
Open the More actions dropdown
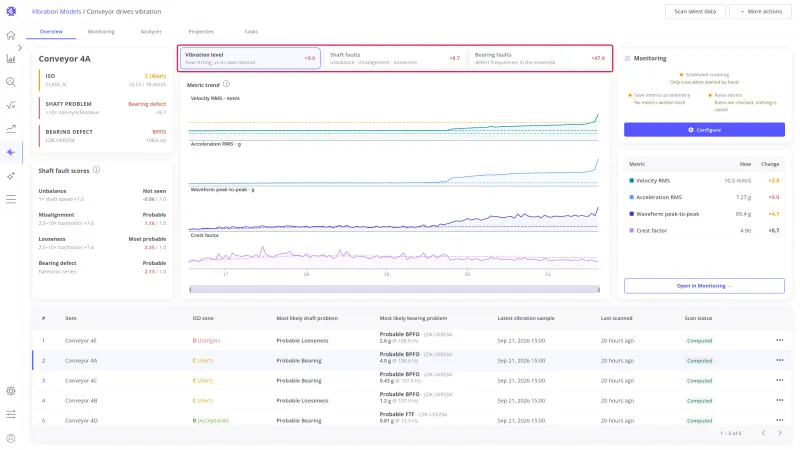point(761,11)
